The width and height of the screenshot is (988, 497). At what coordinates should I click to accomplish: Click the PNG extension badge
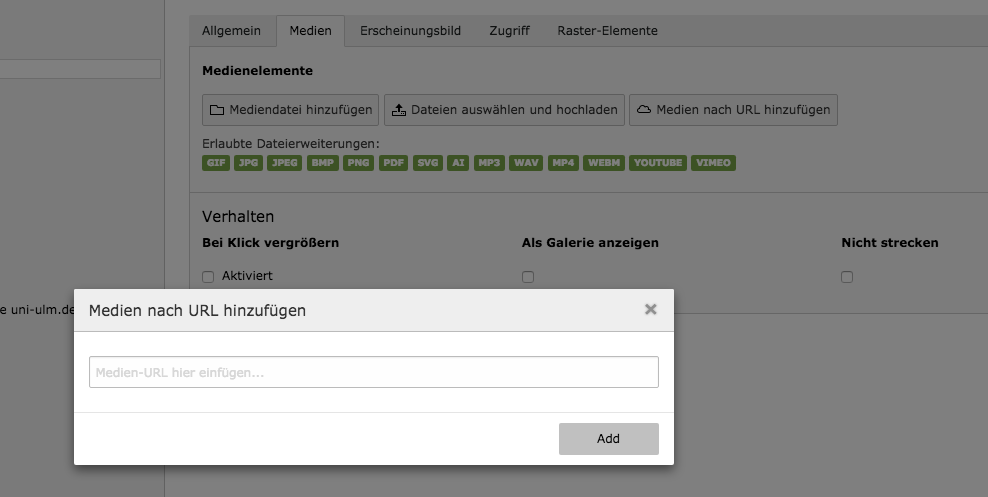pyautogui.click(x=359, y=163)
